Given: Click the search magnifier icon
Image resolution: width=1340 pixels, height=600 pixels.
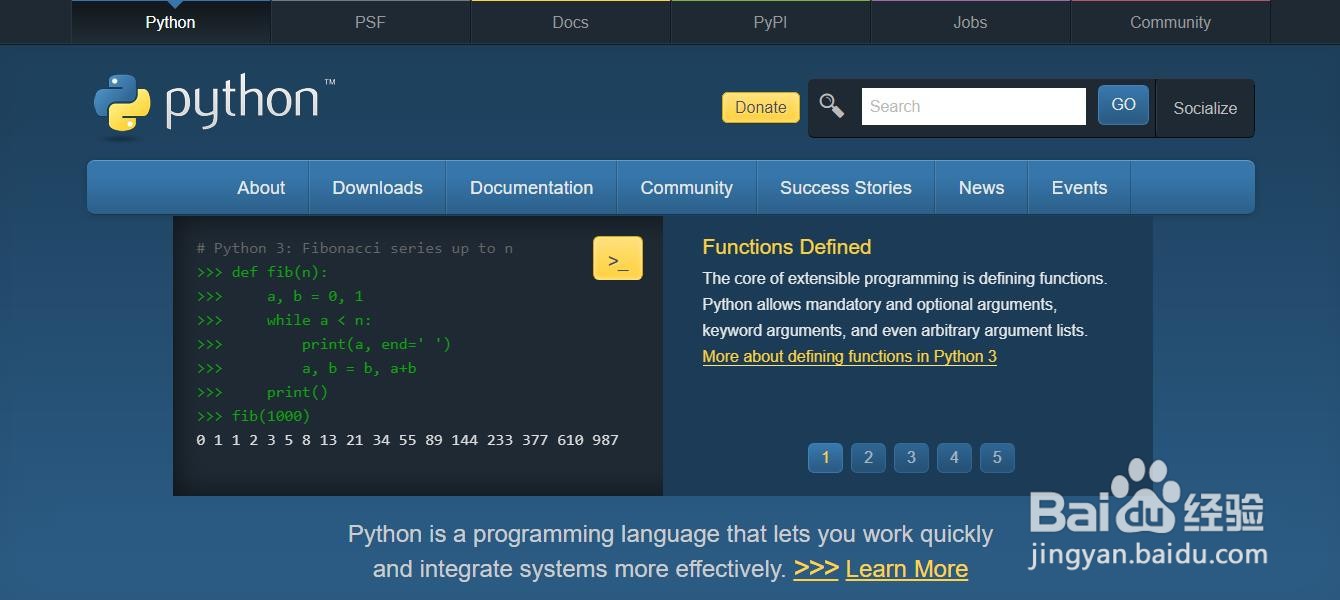Looking at the screenshot, I should 831,104.
